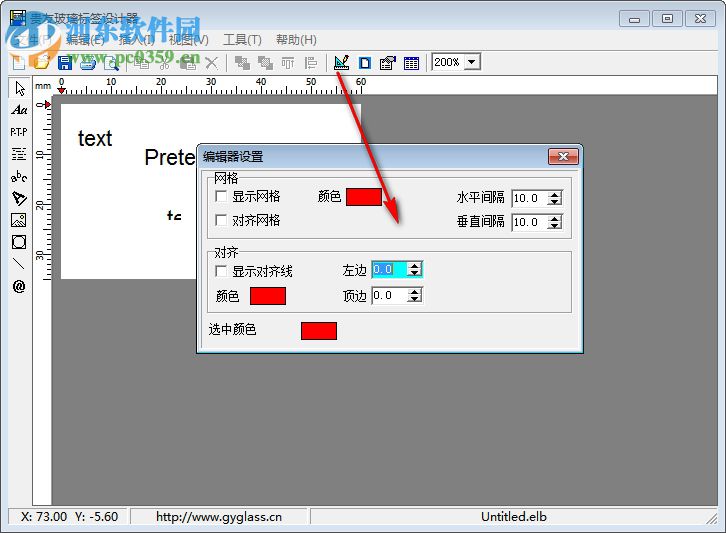Screen dimensions: 726x533
Task: Open editor settings ruler-pencil icon
Action: point(342,63)
